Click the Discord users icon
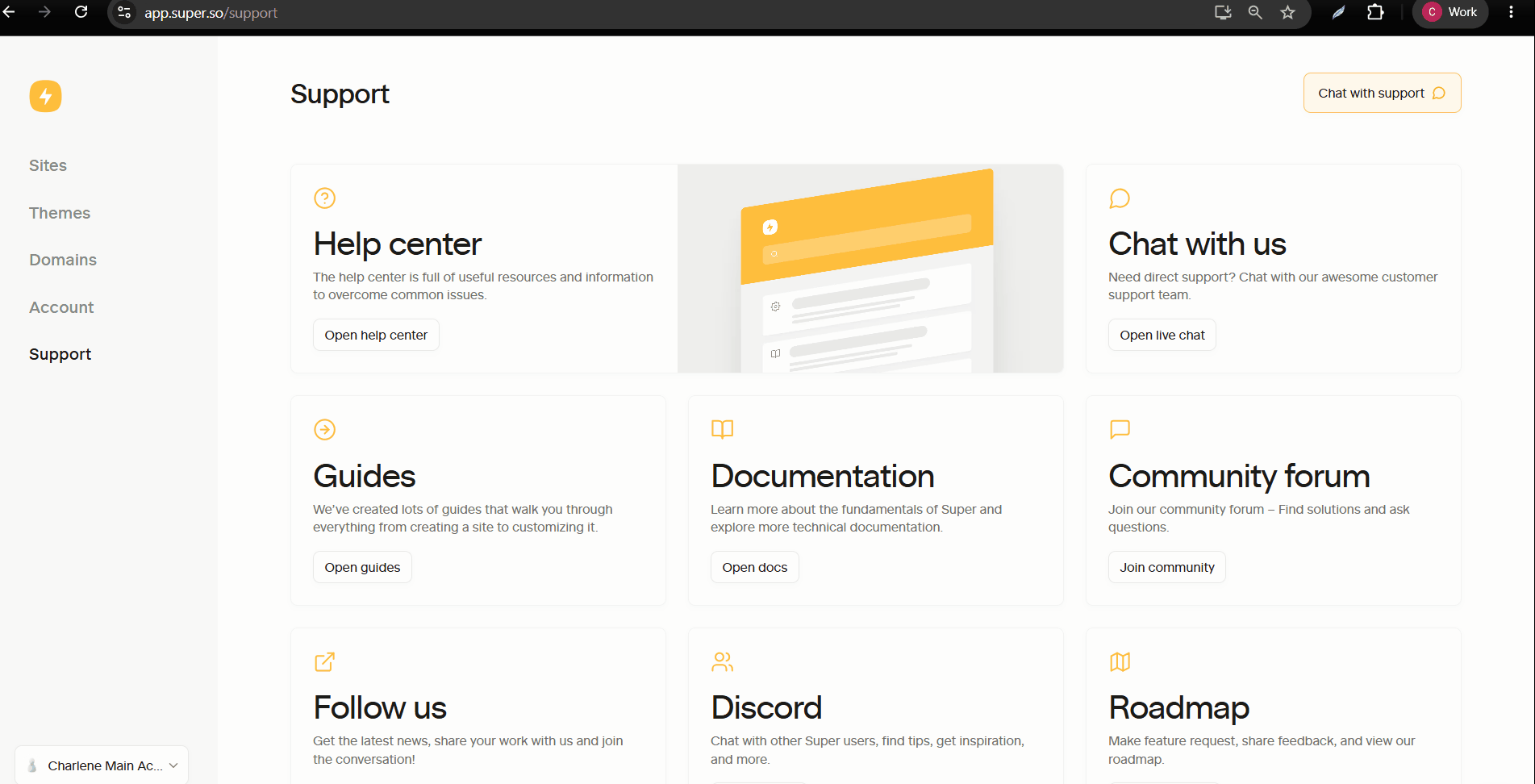Screen dimensions: 1535x784 [722, 661]
